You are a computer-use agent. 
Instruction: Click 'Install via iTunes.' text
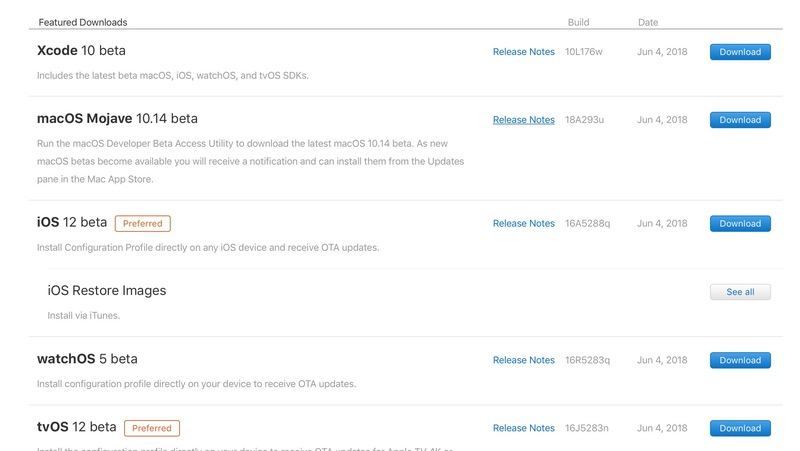84,316
